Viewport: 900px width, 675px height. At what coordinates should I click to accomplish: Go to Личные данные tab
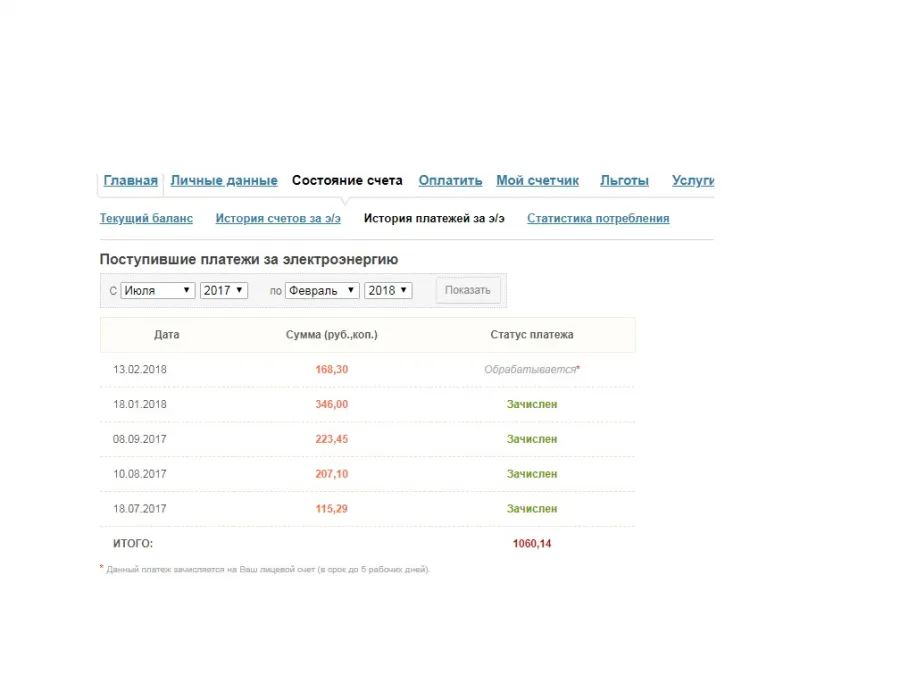click(224, 180)
